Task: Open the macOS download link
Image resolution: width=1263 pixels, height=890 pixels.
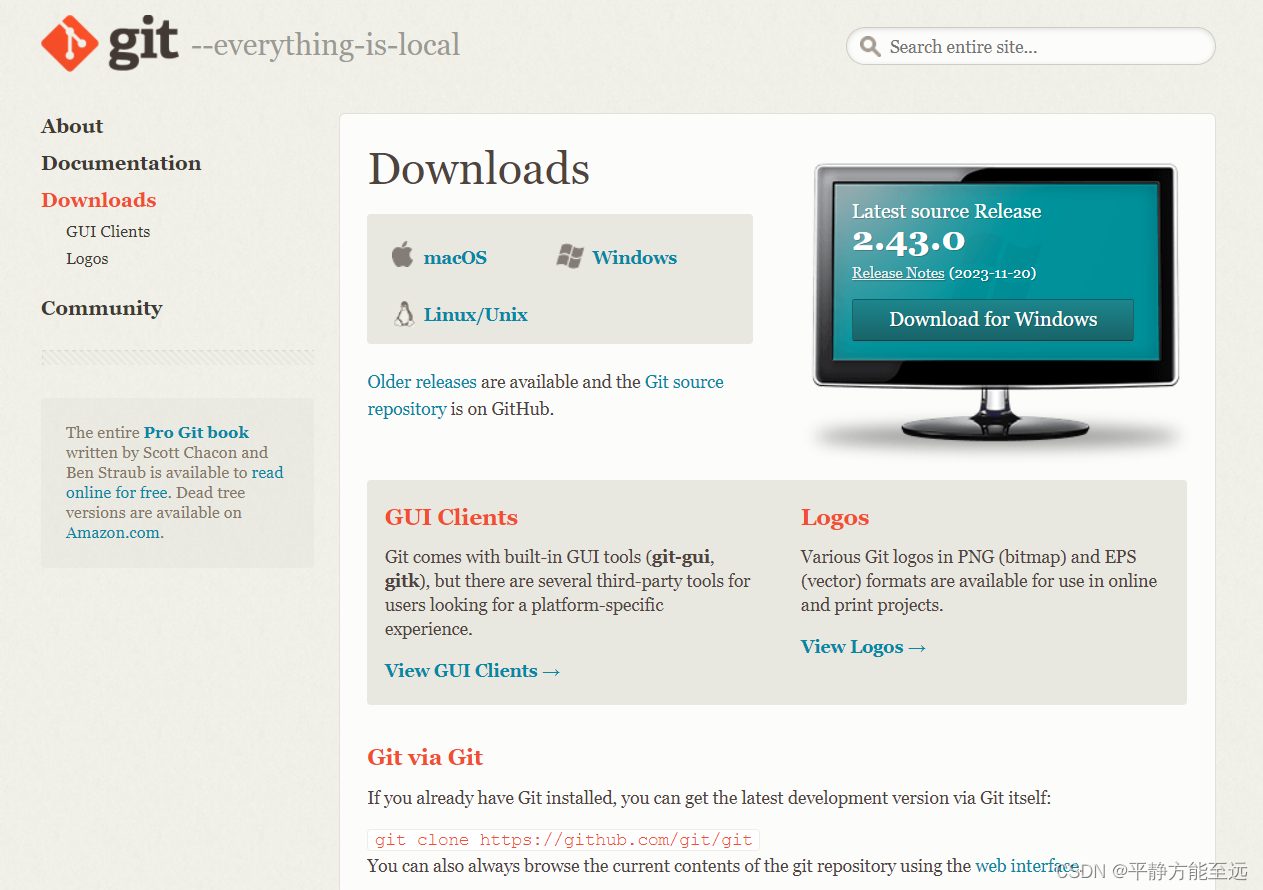Action: (455, 257)
